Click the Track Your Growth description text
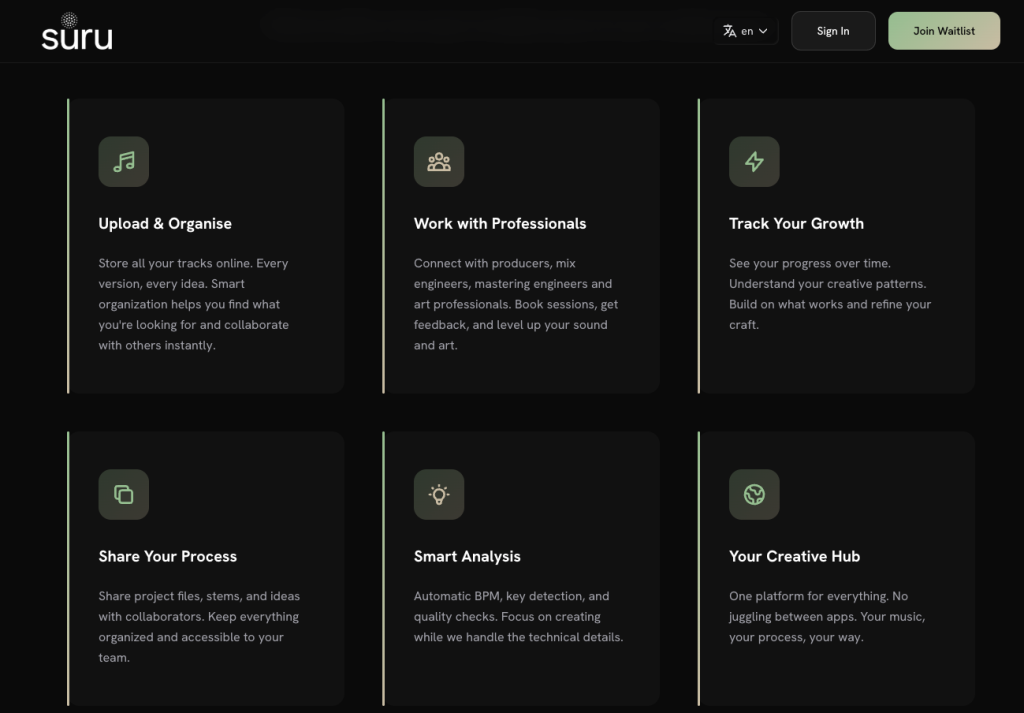1024x713 pixels. click(x=829, y=294)
